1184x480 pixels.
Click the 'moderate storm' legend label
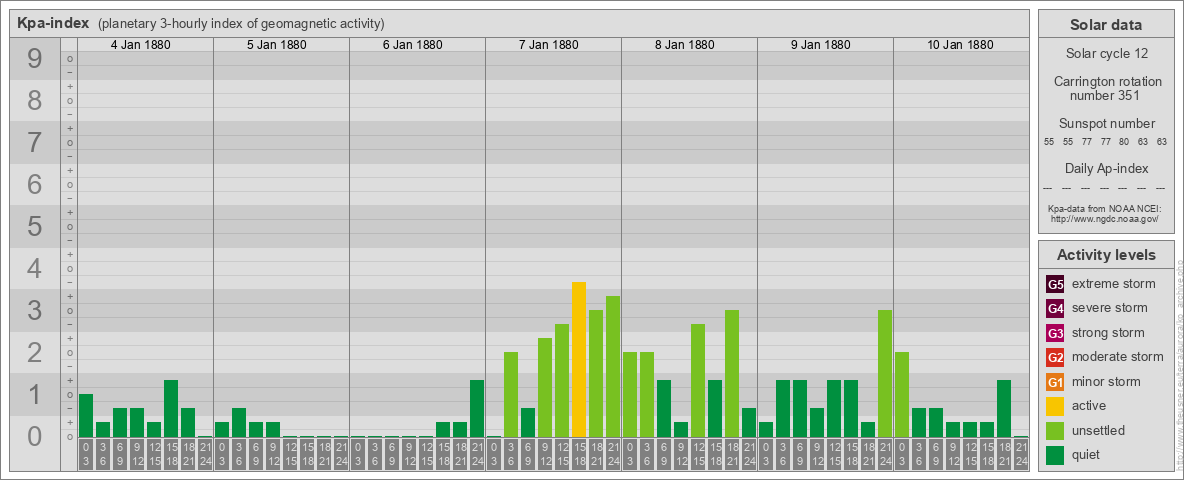1118,357
